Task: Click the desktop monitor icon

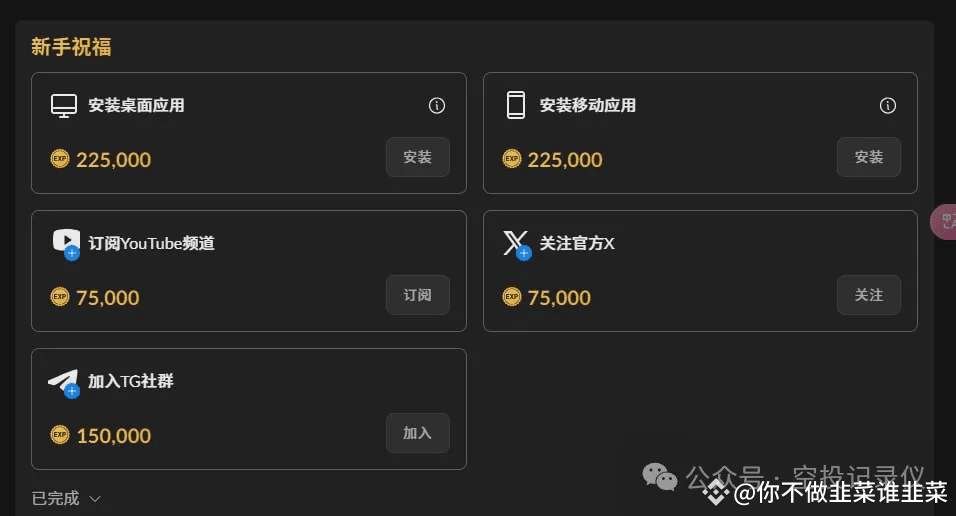Action: pyautogui.click(x=63, y=106)
